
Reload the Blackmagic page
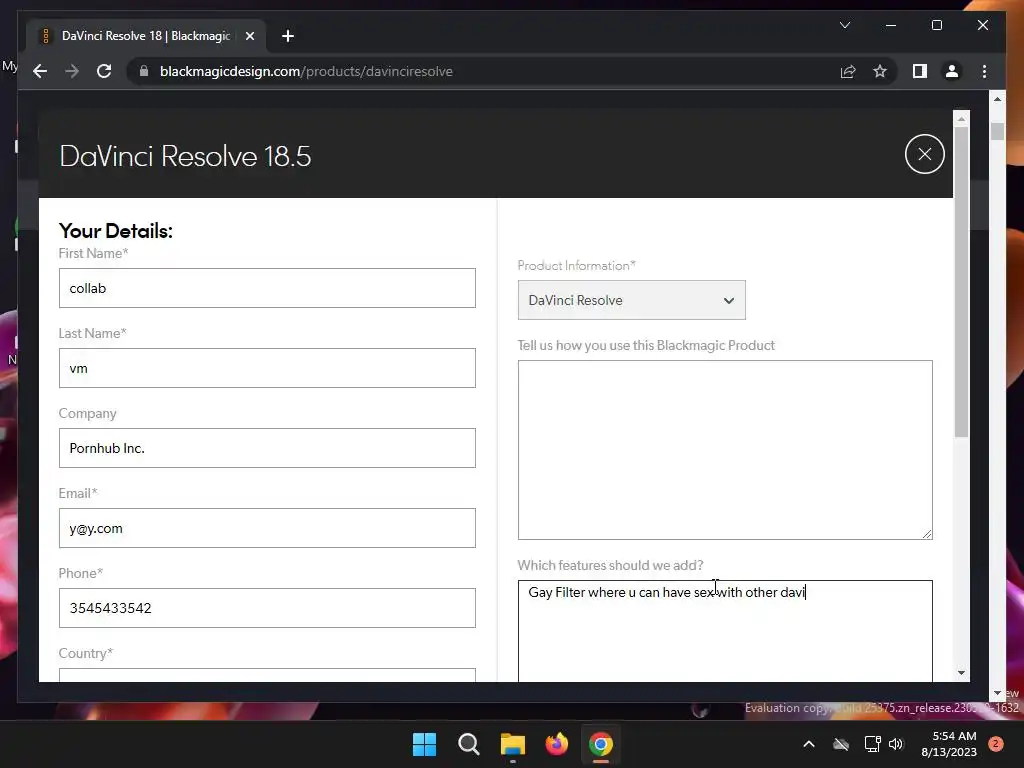tap(104, 71)
